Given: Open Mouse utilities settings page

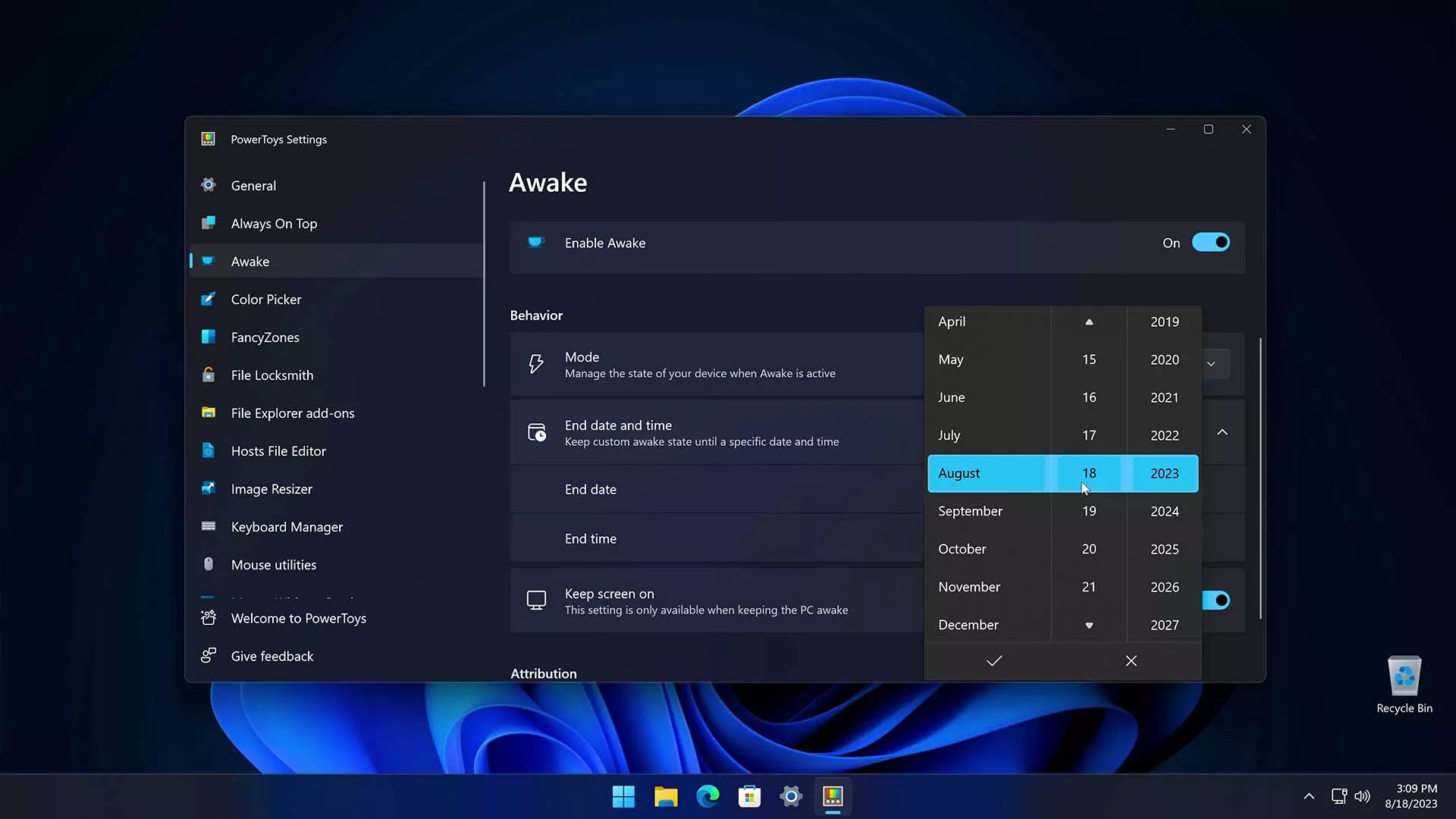Looking at the screenshot, I should (337, 564).
